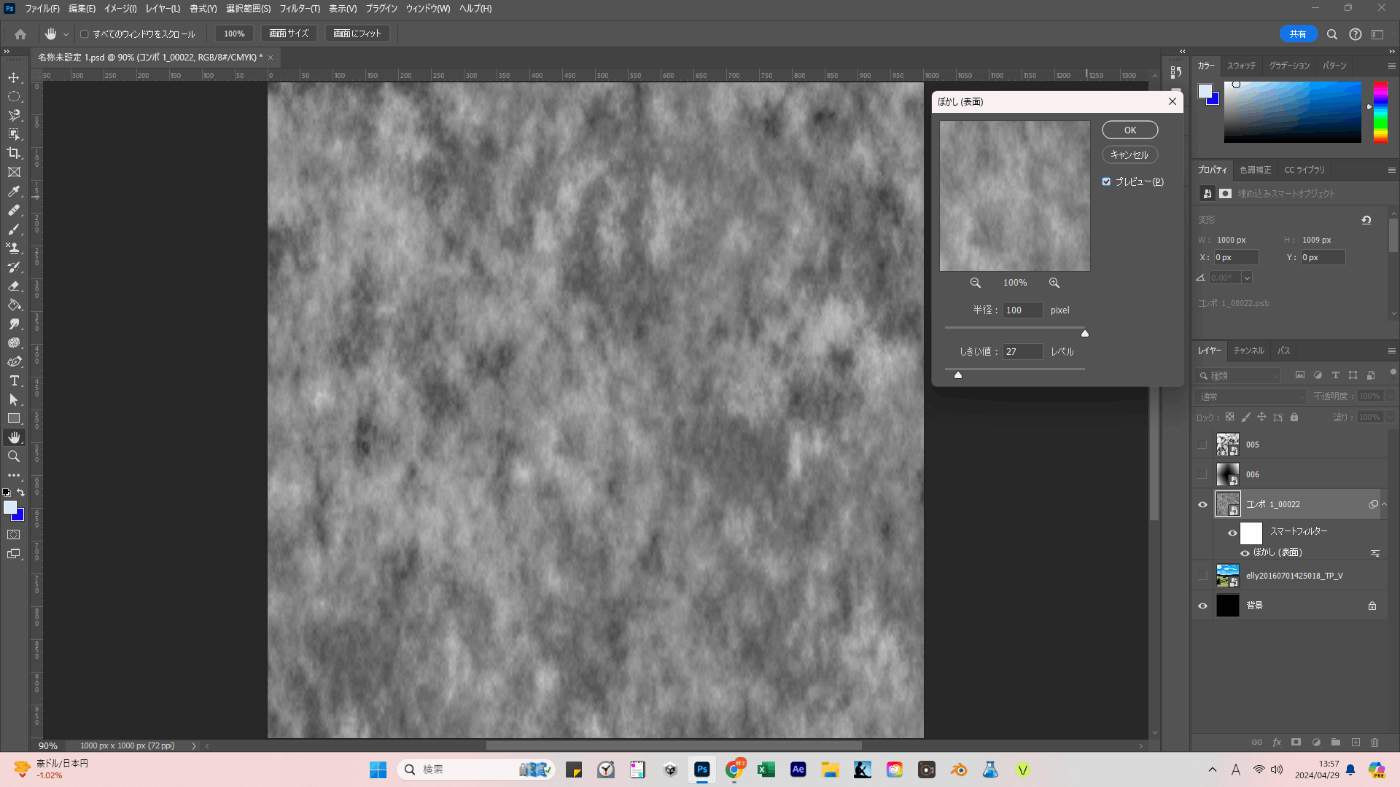Select the Zoom tool in toolbar
1400x787 pixels.
coord(14,456)
